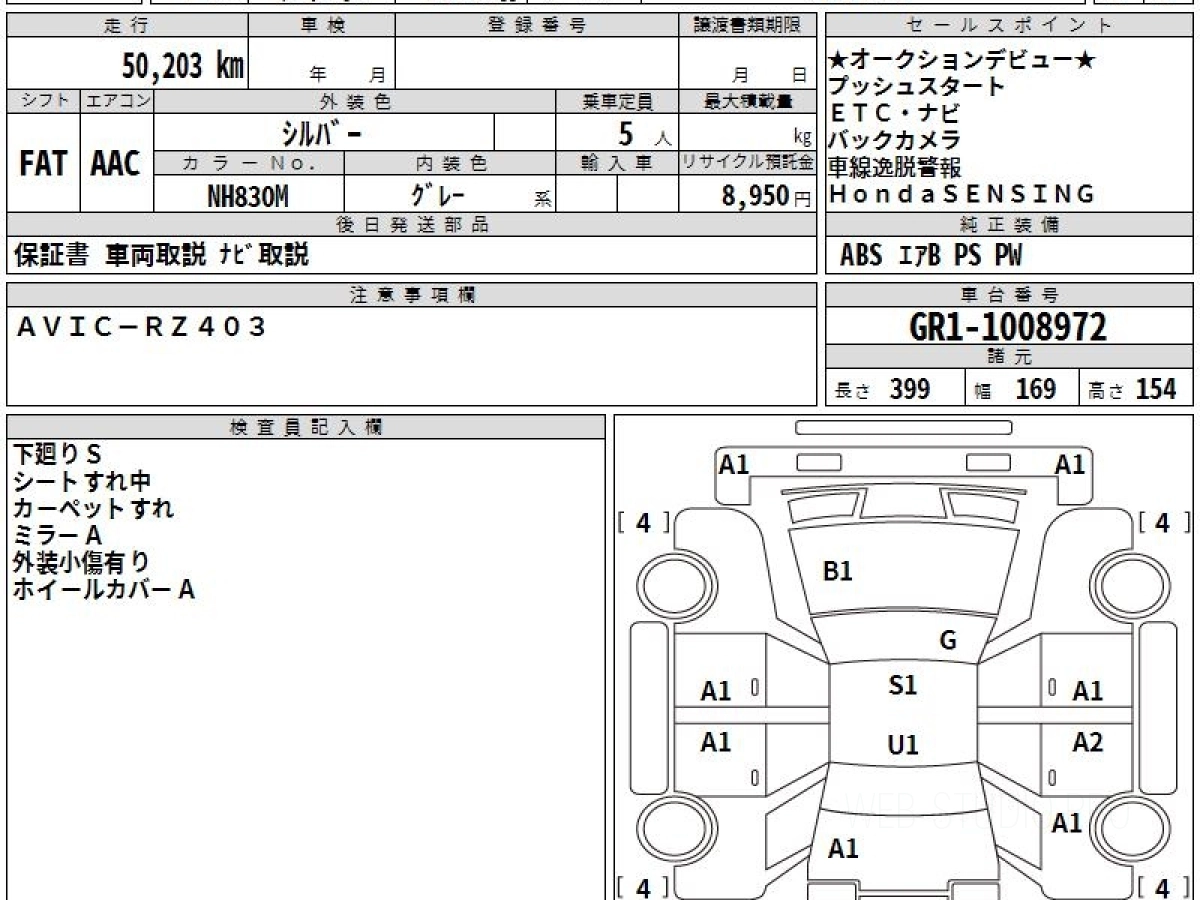The height and width of the screenshot is (900, 1200).
Task: Select the 車線逸脱警報 line
Action: click(894, 167)
